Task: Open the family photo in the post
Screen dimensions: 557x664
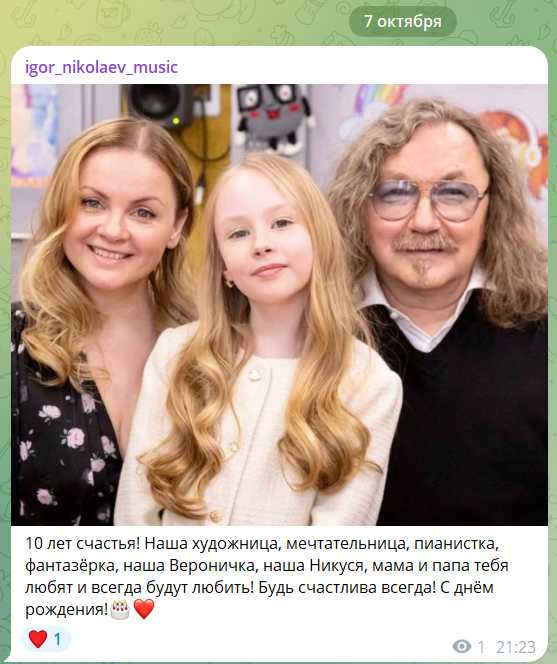Action: (x=279, y=305)
